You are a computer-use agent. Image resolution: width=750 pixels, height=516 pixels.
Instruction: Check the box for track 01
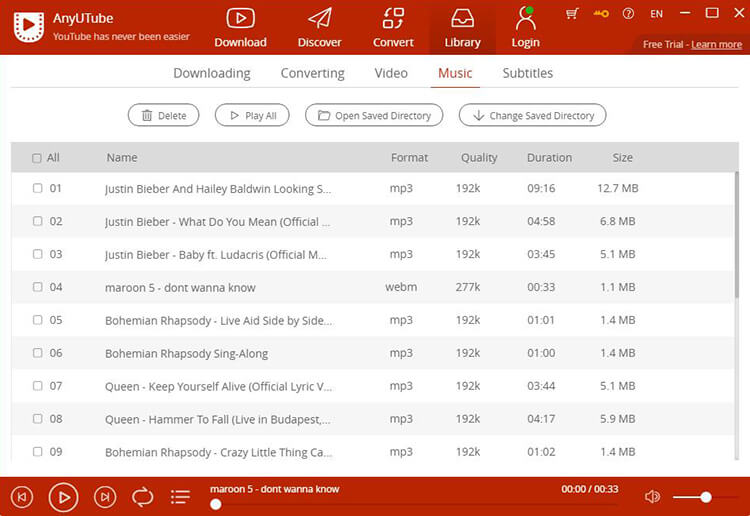tap(37, 188)
